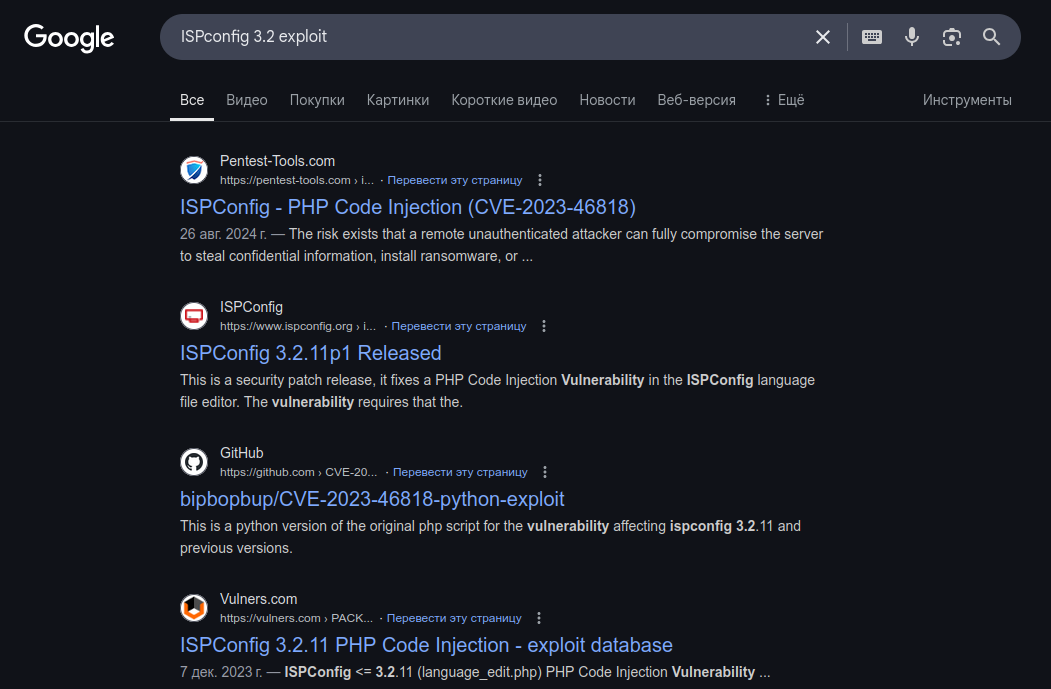Click the pentest-tools.com URL text
Viewport: 1051px width, 689px height.
297,180
